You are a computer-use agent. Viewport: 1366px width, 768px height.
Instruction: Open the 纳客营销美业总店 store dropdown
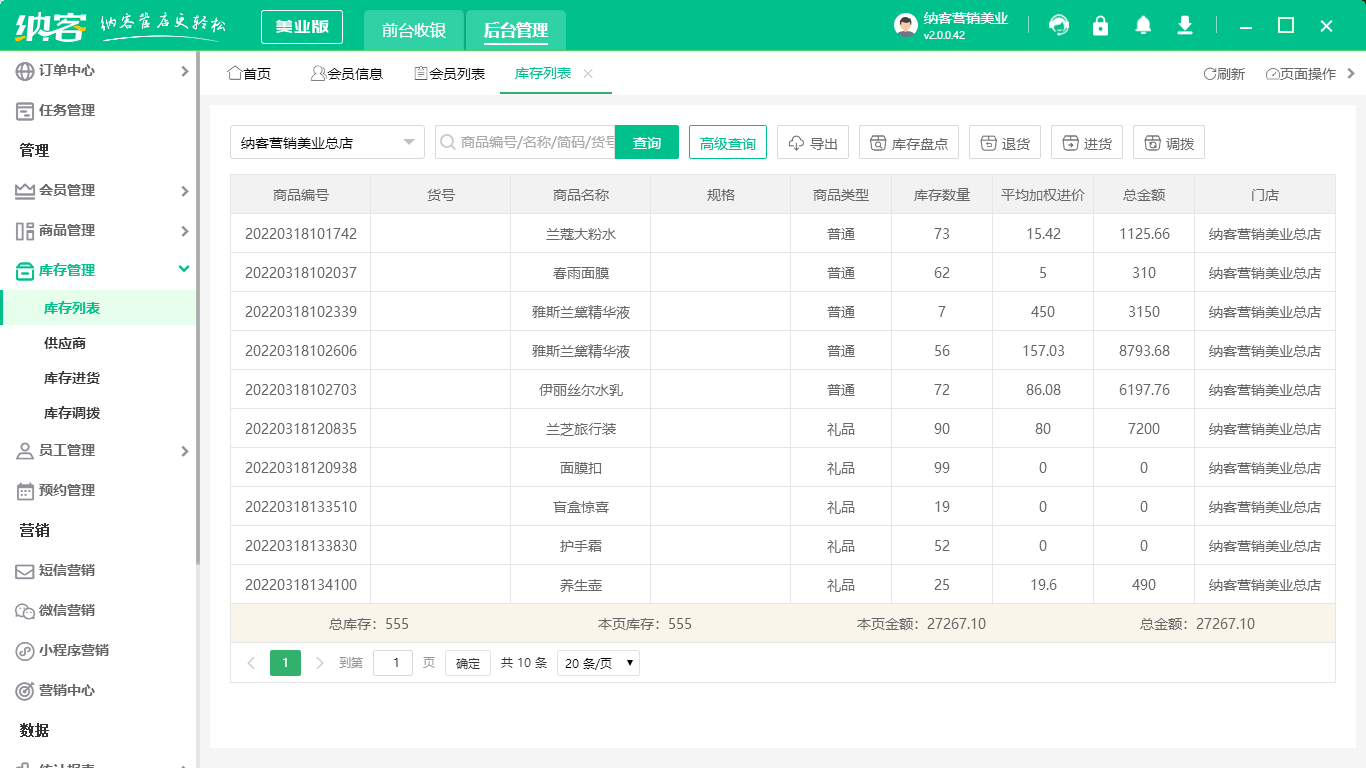327,143
